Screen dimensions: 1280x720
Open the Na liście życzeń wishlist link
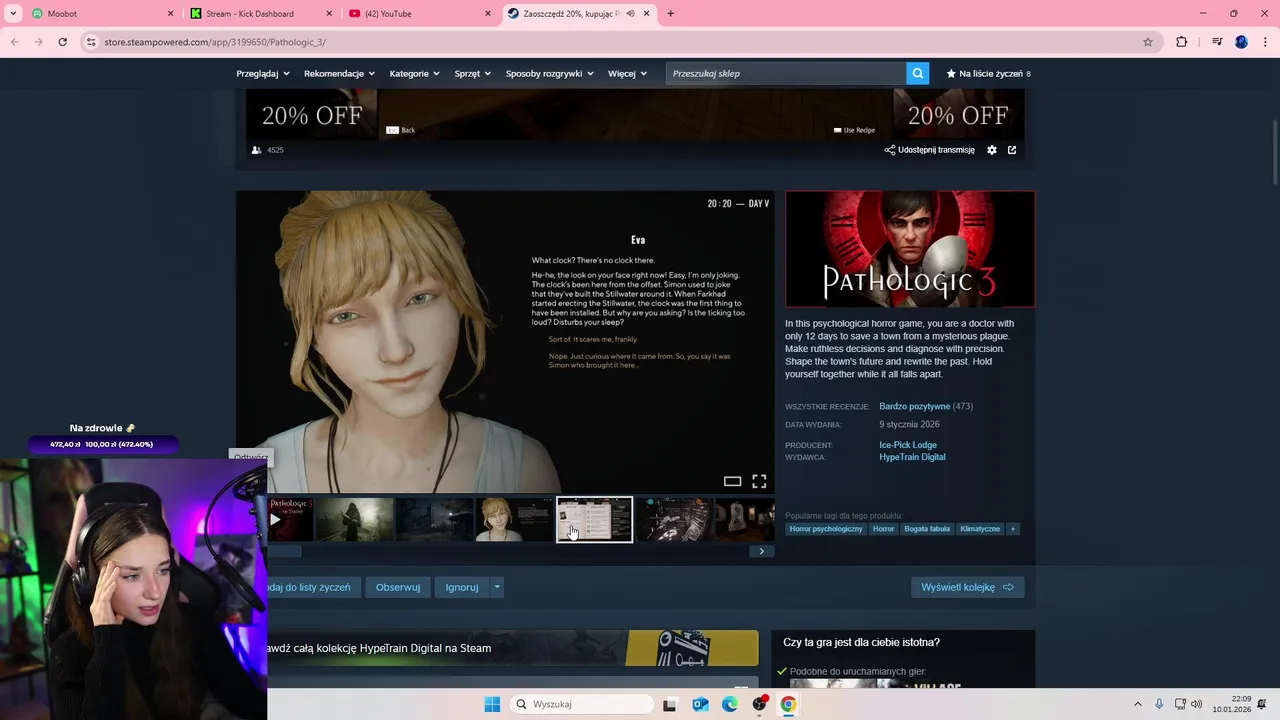988,73
